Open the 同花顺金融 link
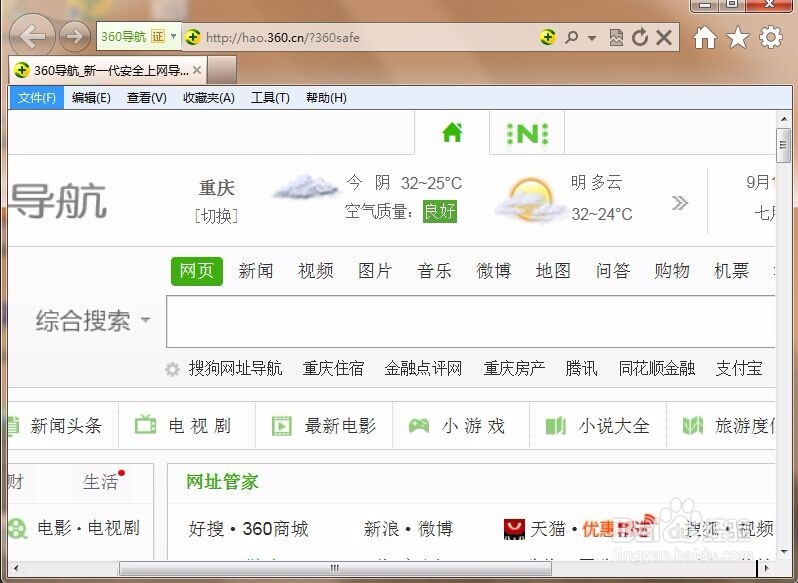This screenshot has width=798, height=583. [657, 368]
